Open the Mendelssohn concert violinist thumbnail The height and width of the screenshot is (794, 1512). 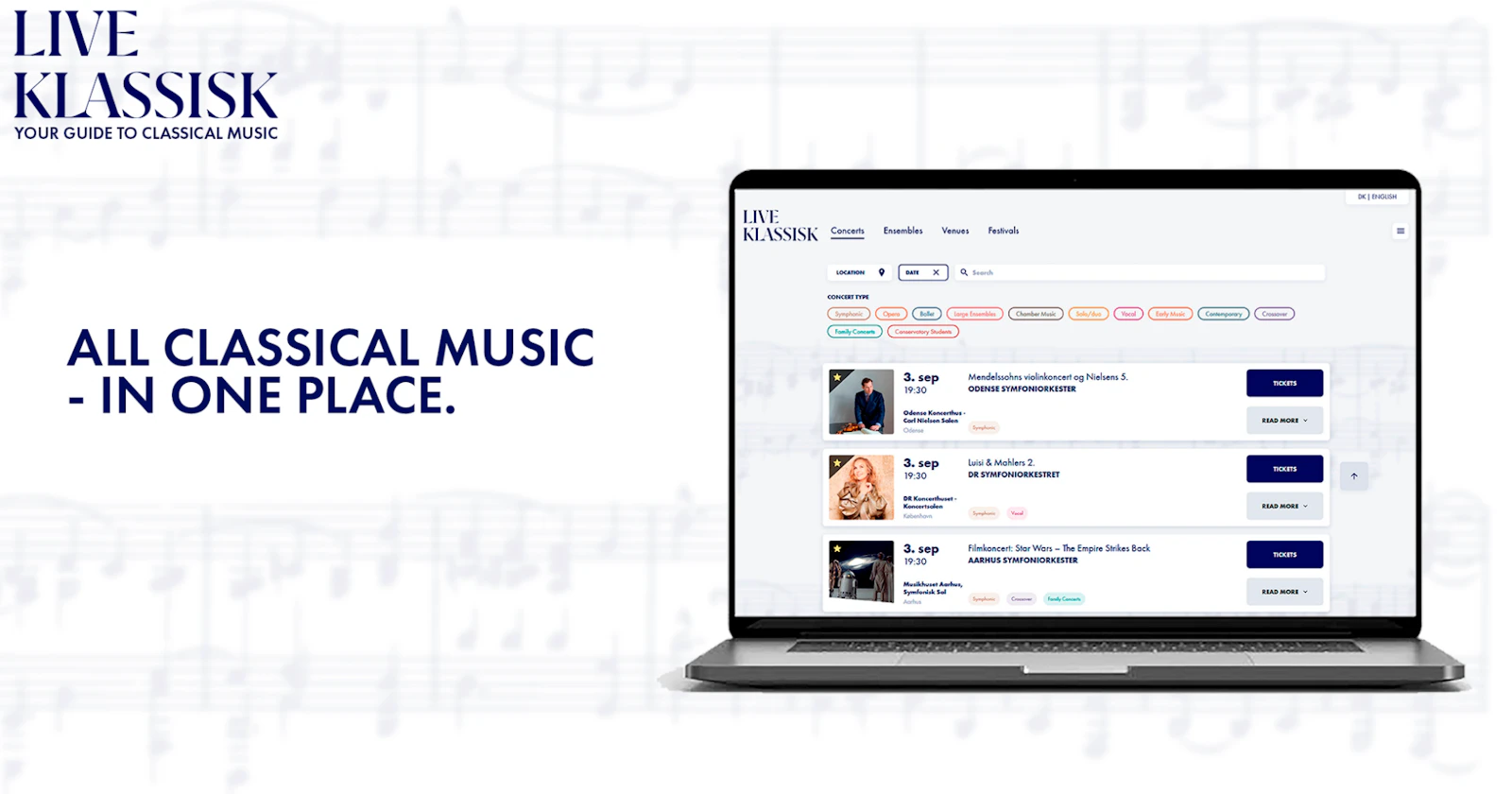861,402
